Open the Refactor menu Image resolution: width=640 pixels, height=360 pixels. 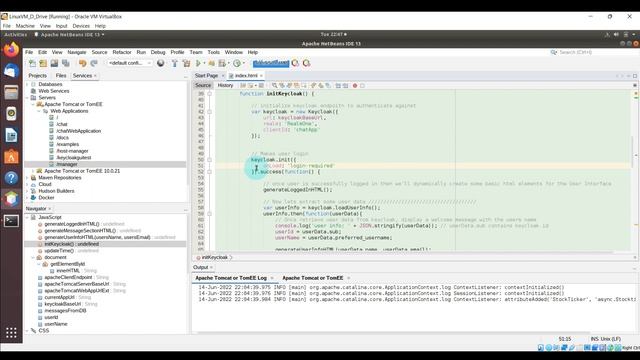click(122, 52)
